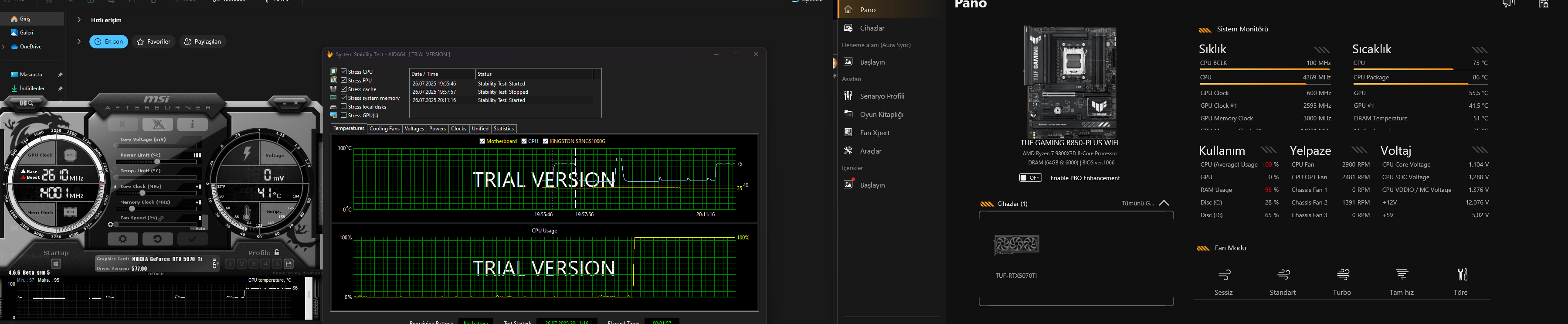Viewport: 1568px width, 324px height.
Task: Apply Afterburner settings with the checkmark
Action: click(x=192, y=239)
